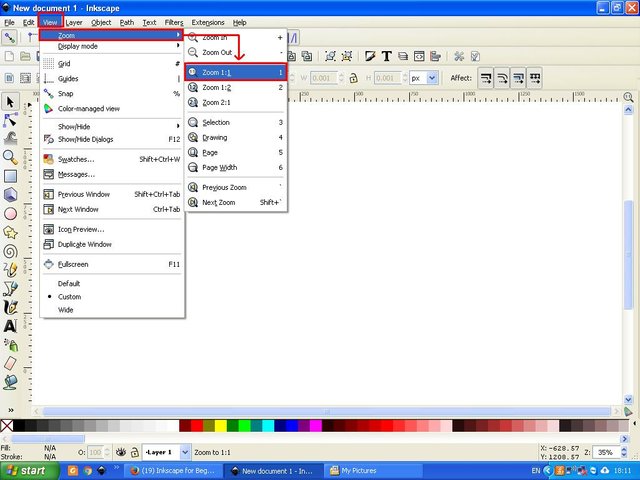Select the Eraser tool
Image resolution: width=640 pixels, height=480 pixels.
10,363
